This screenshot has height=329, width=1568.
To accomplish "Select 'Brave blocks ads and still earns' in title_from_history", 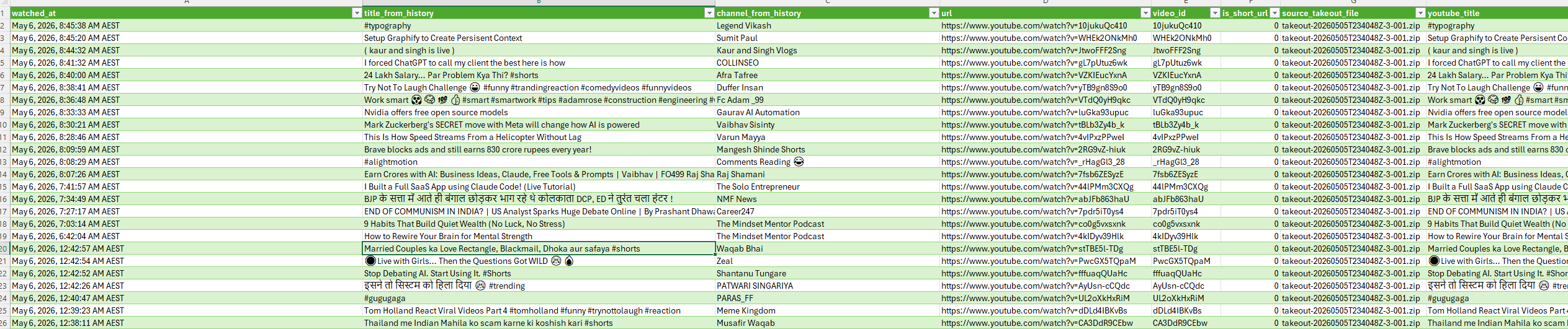I will [x=539, y=149].
